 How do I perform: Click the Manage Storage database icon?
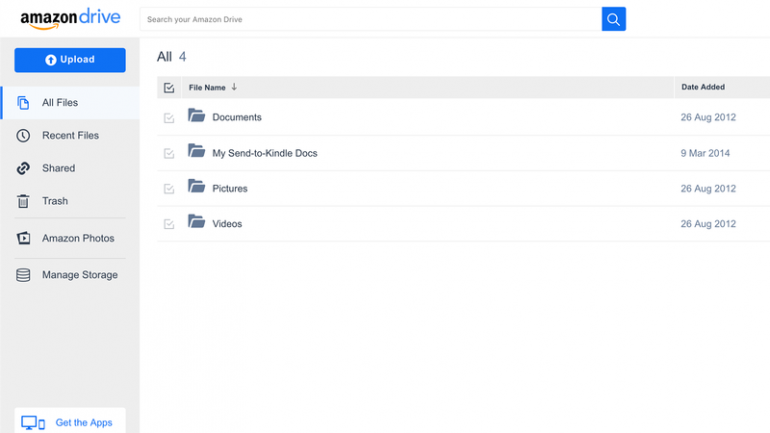point(23,275)
